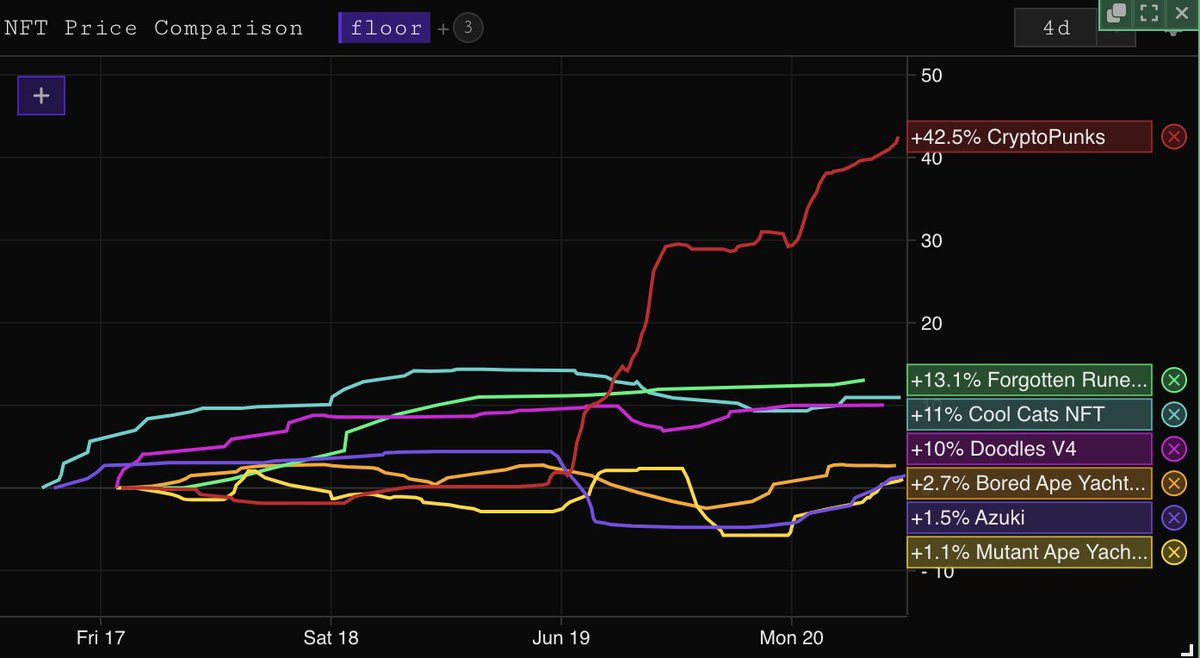The image size is (1200, 658).
Task: Remove Forgotten Runes series with its X icon
Action: [x=1174, y=380]
